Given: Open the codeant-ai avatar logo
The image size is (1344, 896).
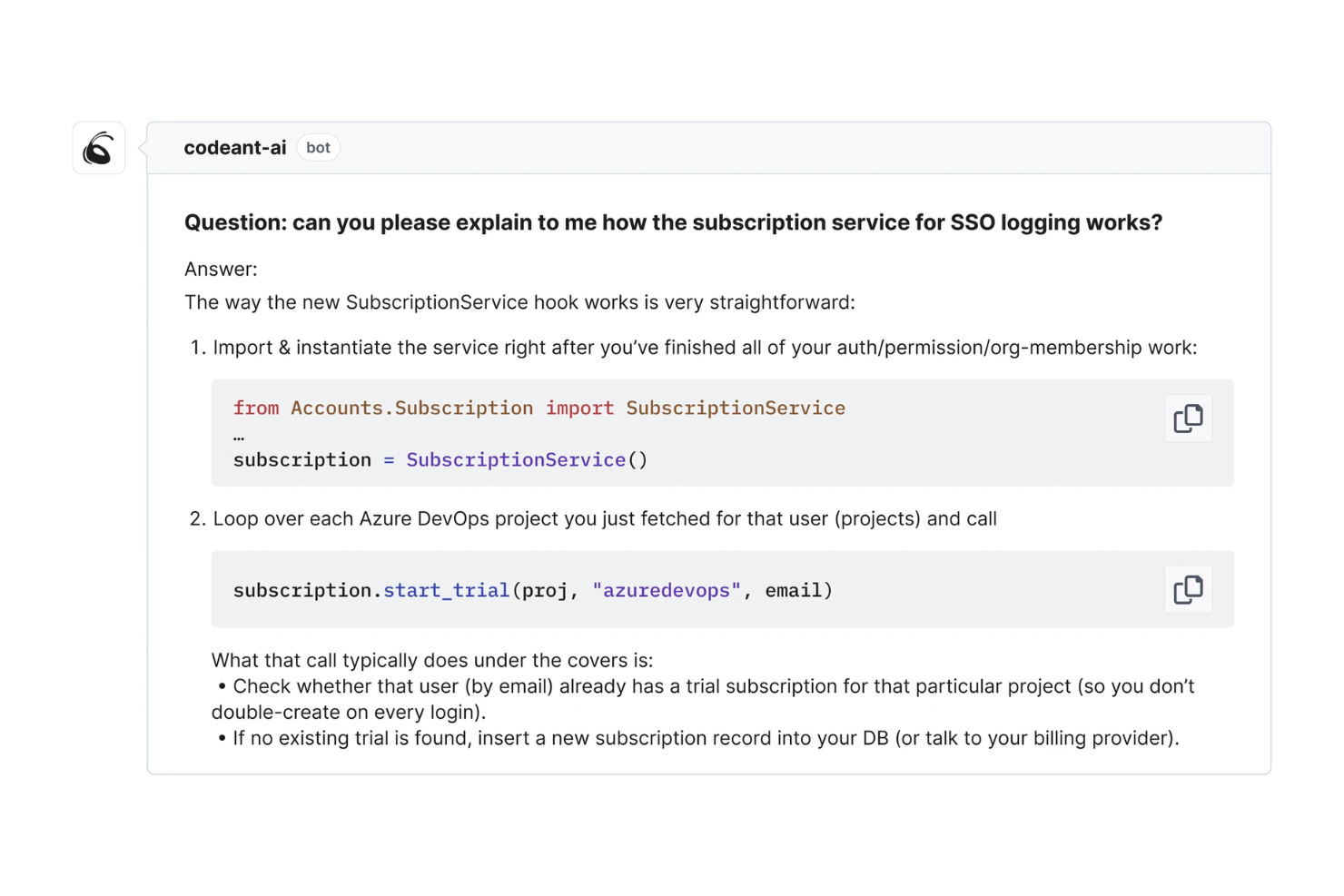Looking at the screenshot, I should [x=99, y=148].
